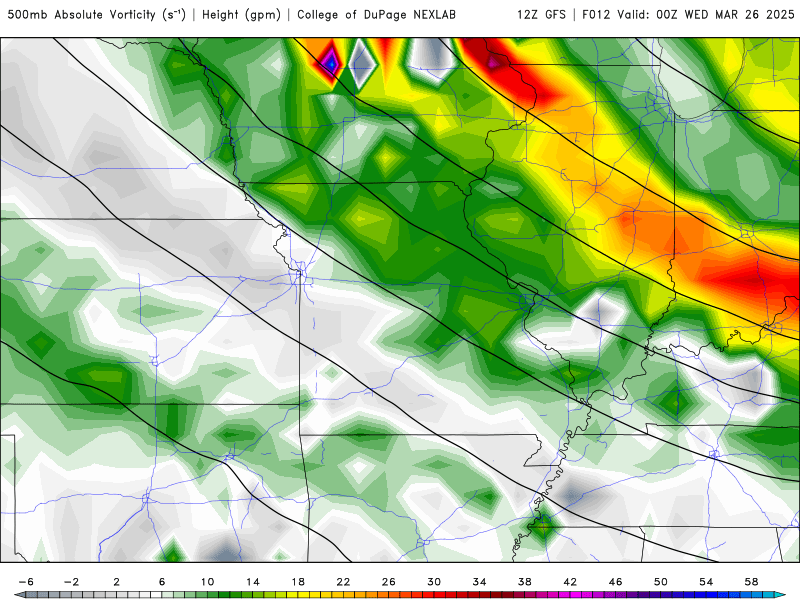Click 'College of DuPage NEXLAB' text

(377, 15)
